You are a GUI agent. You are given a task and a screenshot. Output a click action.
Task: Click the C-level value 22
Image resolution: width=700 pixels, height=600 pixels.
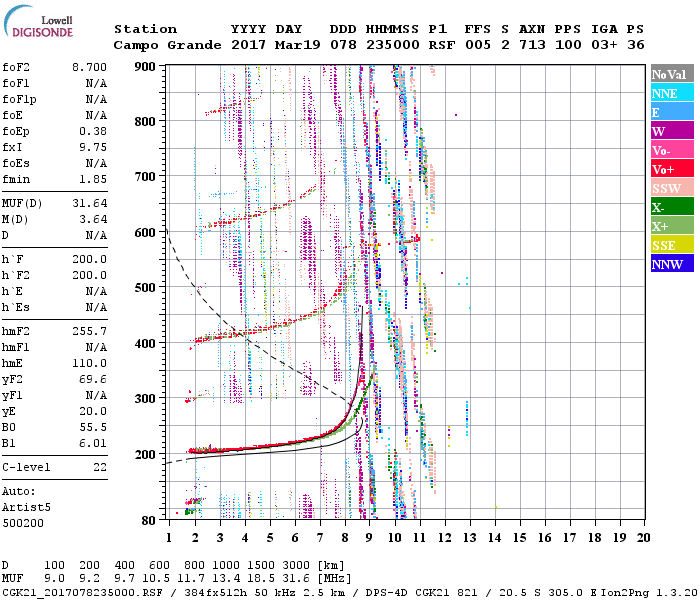(100, 467)
